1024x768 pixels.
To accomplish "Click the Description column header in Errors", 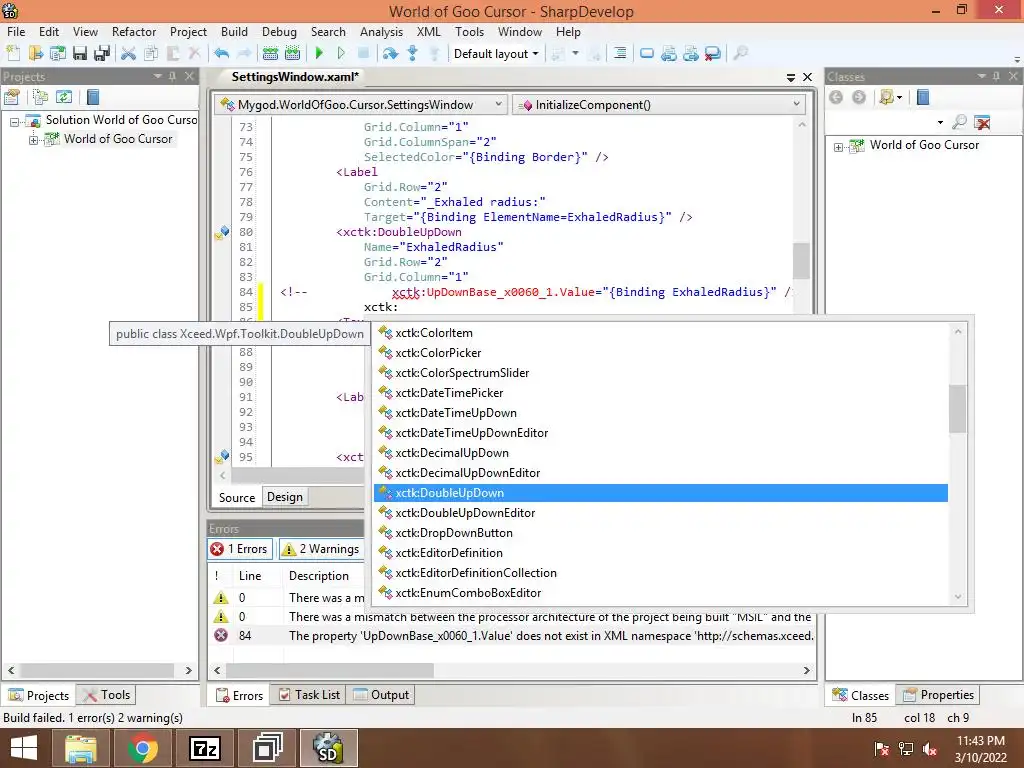I will point(319,575).
